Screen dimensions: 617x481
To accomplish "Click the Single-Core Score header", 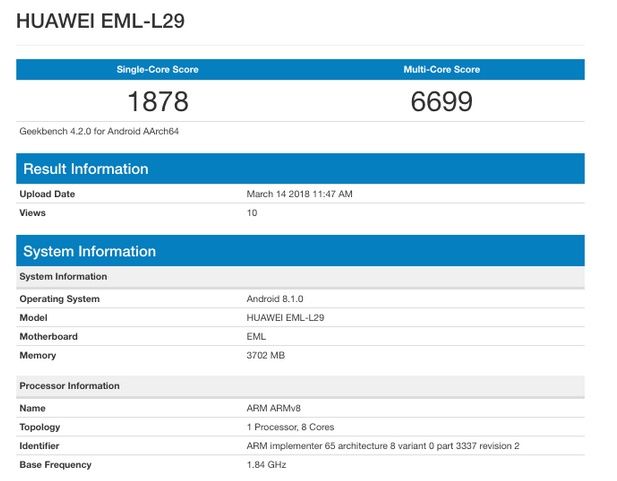I will pyautogui.click(x=157, y=70).
